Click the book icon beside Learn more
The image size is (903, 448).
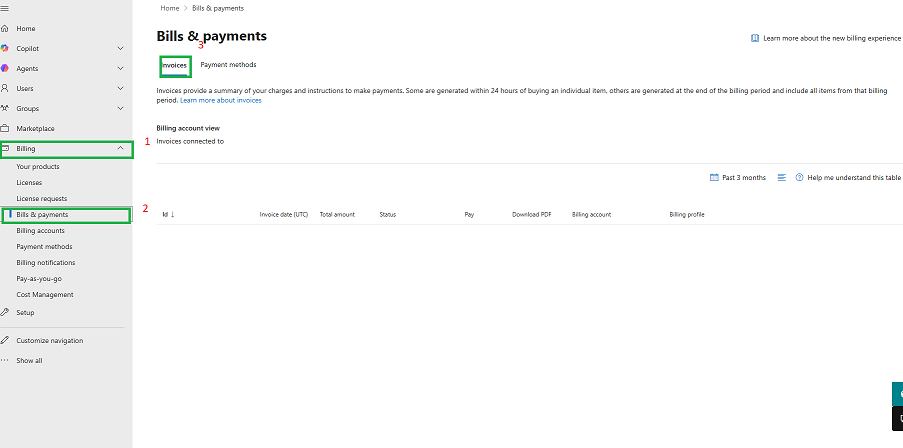(754, 38)
